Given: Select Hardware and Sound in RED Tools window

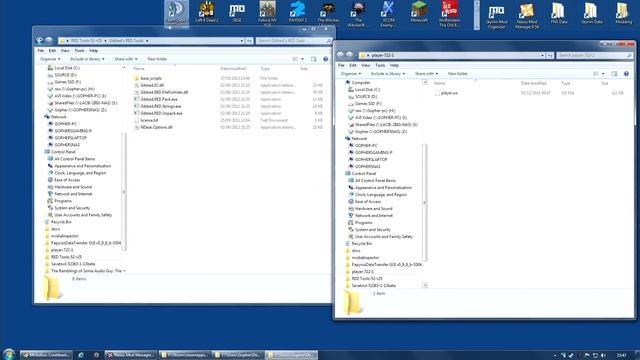Looking at the screenshot, I should point(70,187).
